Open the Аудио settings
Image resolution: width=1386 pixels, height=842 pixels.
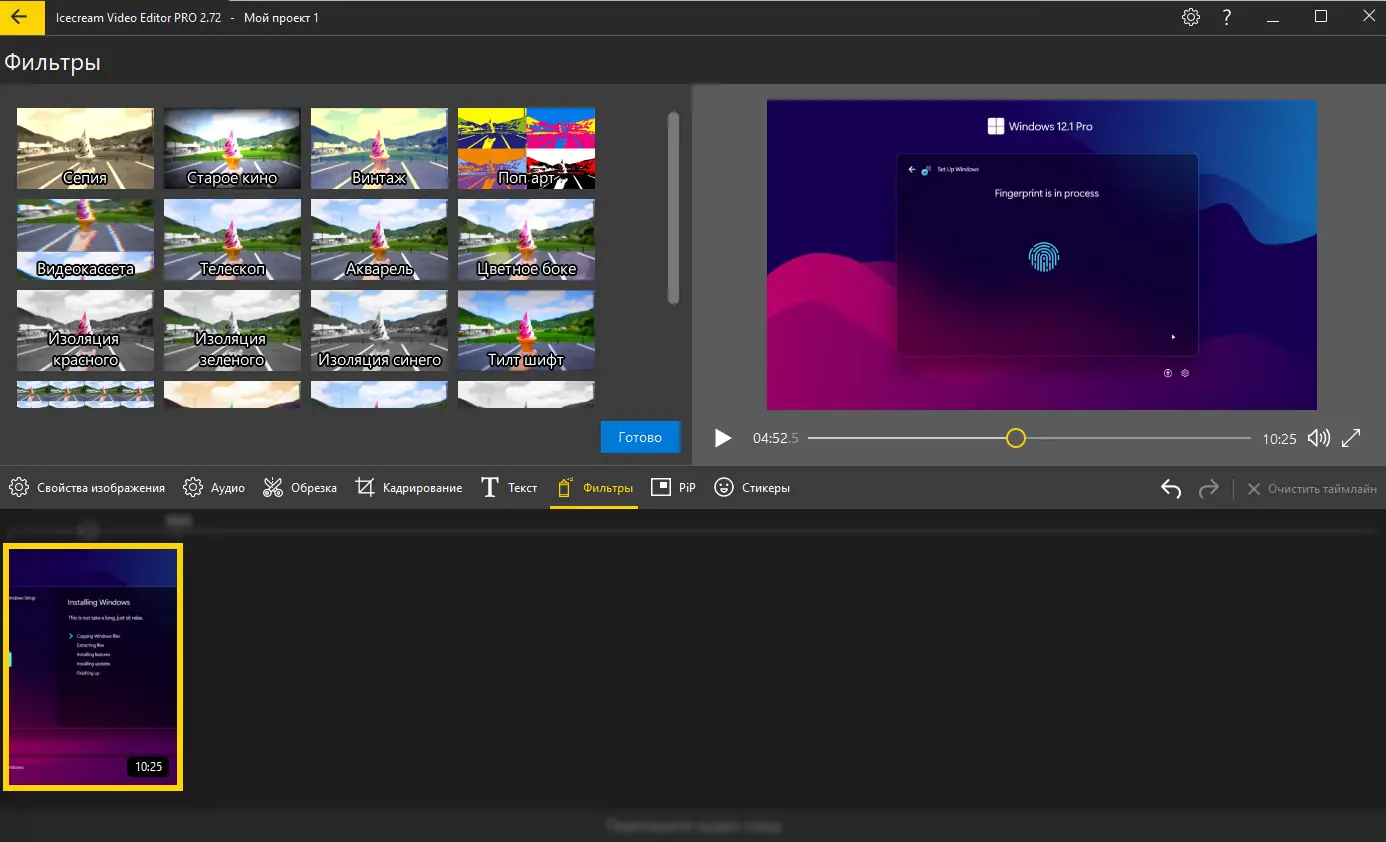pos(214,488)
